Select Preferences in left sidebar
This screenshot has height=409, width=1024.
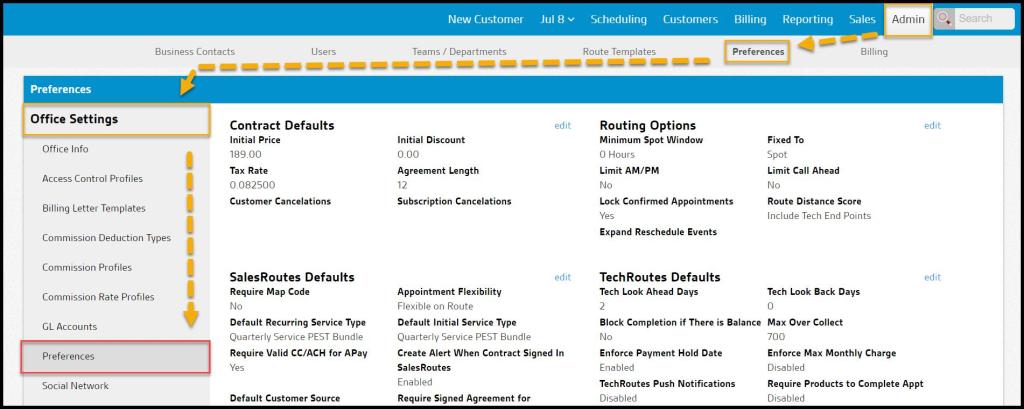[68, 356]
